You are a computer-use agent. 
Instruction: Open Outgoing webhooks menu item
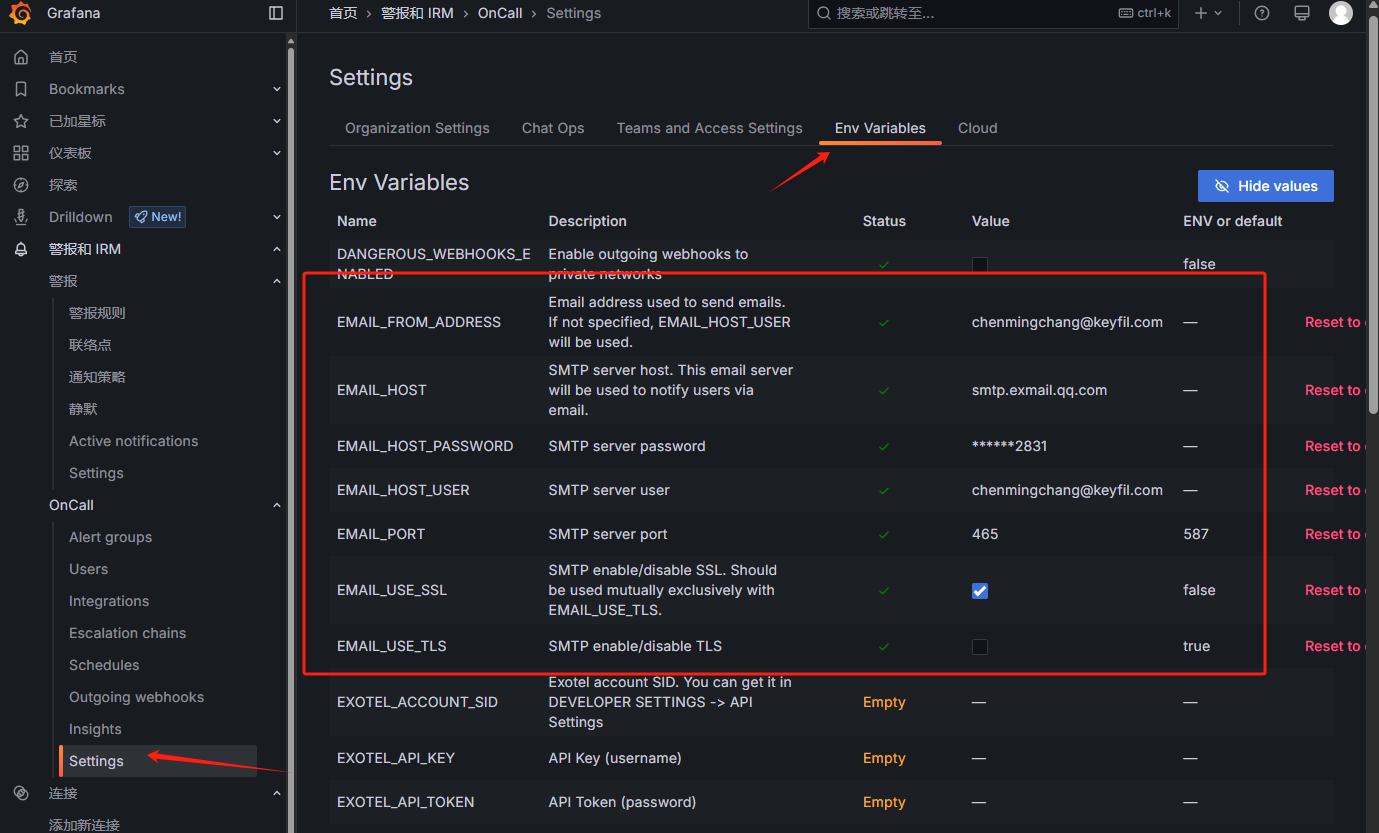tap(136, 697)
